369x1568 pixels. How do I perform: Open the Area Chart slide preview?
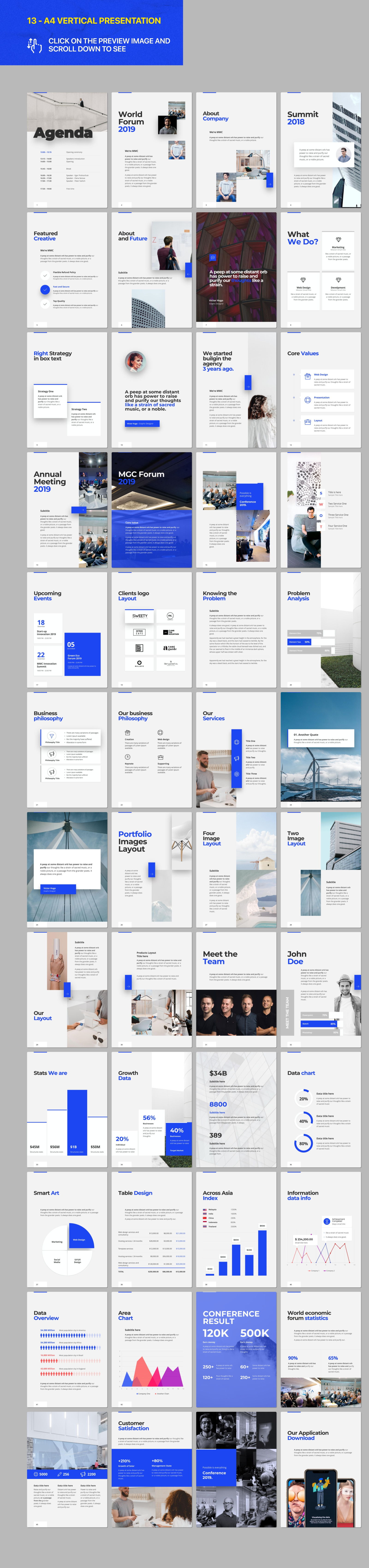coord(152,1350)
